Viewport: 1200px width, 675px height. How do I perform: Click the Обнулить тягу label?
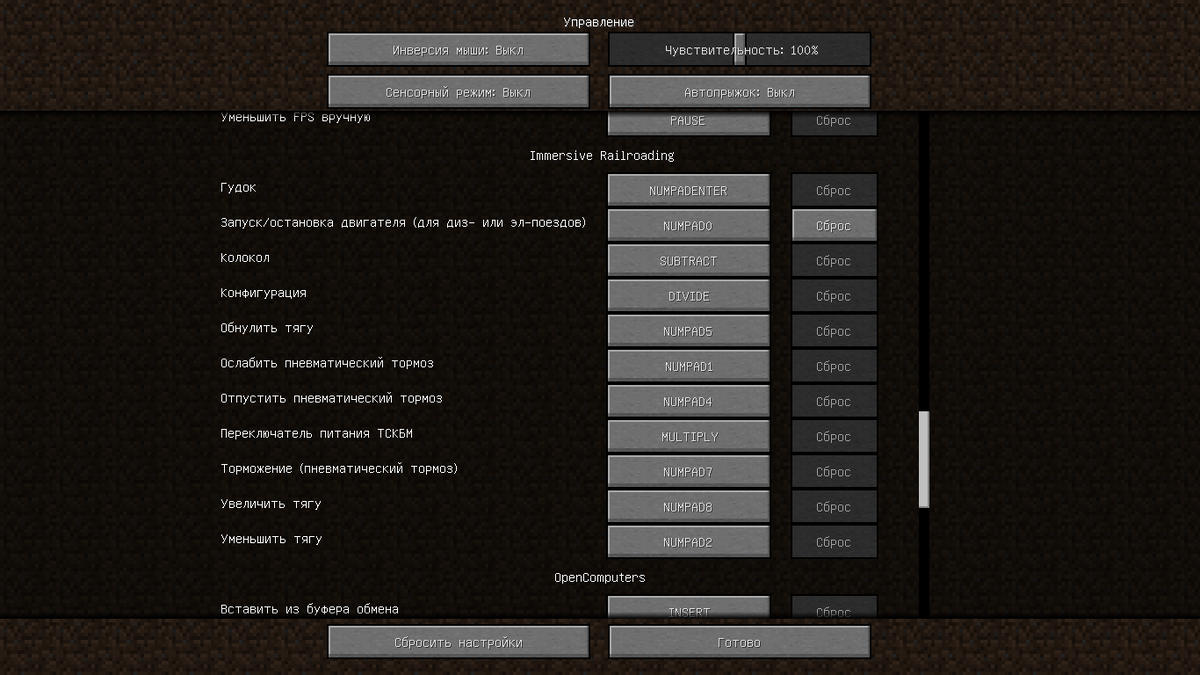point(267,328)
